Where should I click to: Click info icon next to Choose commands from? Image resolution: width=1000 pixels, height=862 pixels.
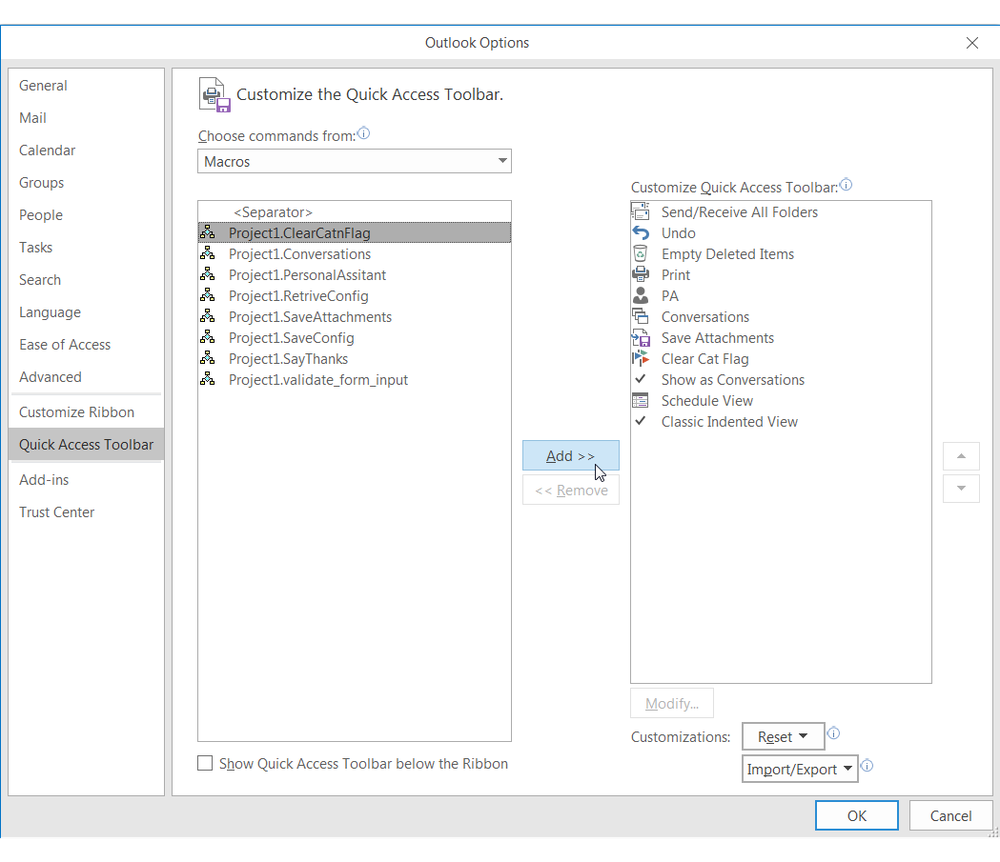[x=364, y=133]
